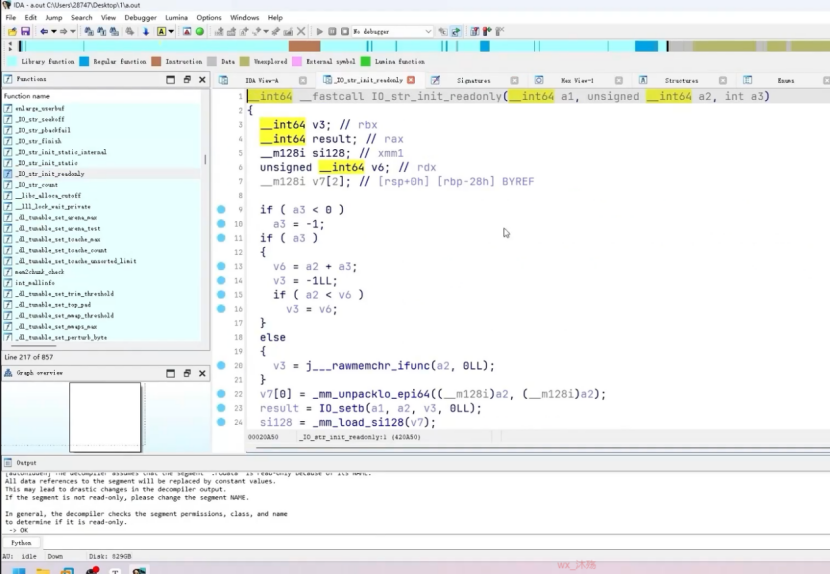The width and height of the screenshot is (830, 575).
Task: Open the text style A dropdown arrow
Action: point(171,32)
